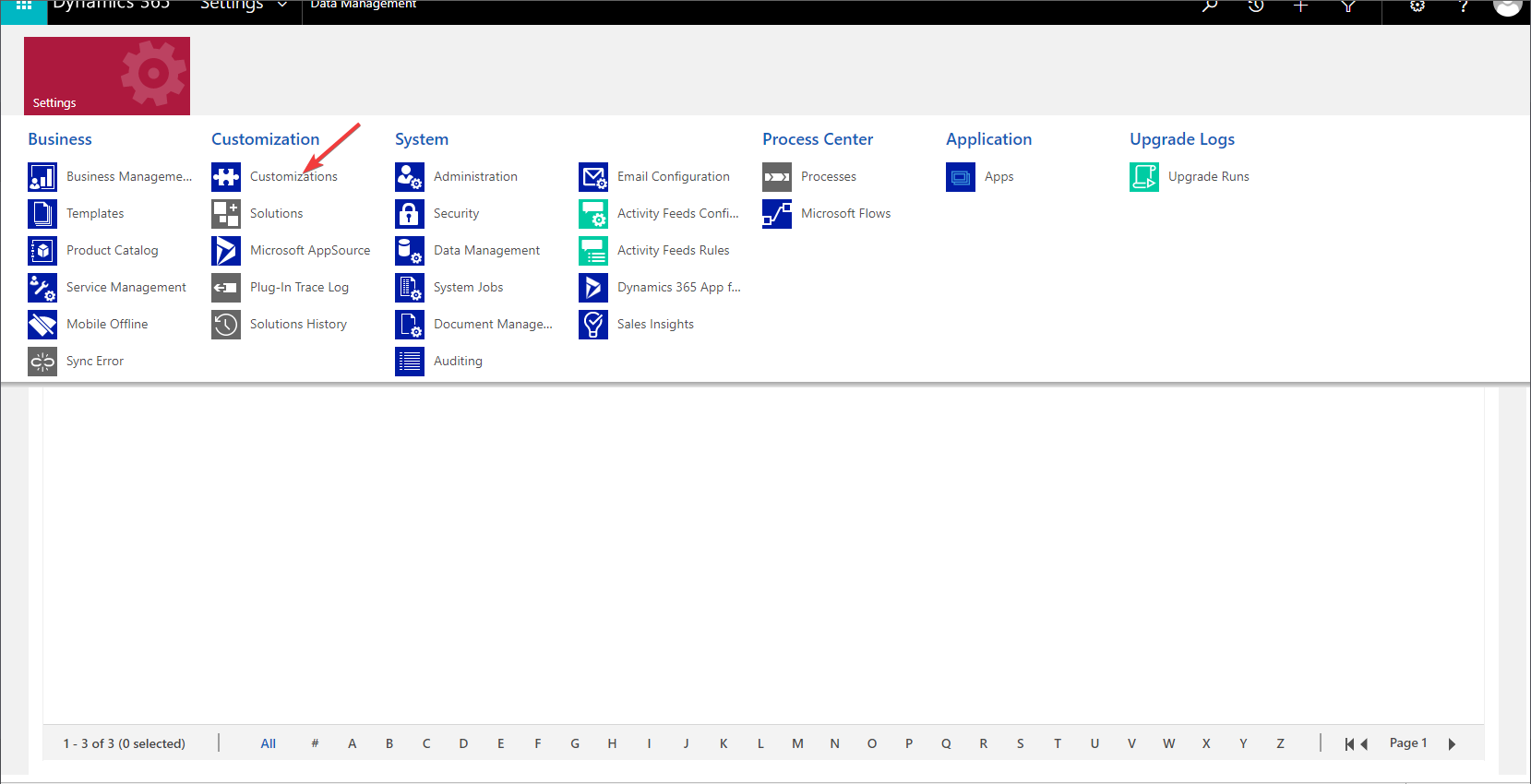Click Dynamics 365 in the top bar
The image size is (1531, 784).
[x=111, y=5]
